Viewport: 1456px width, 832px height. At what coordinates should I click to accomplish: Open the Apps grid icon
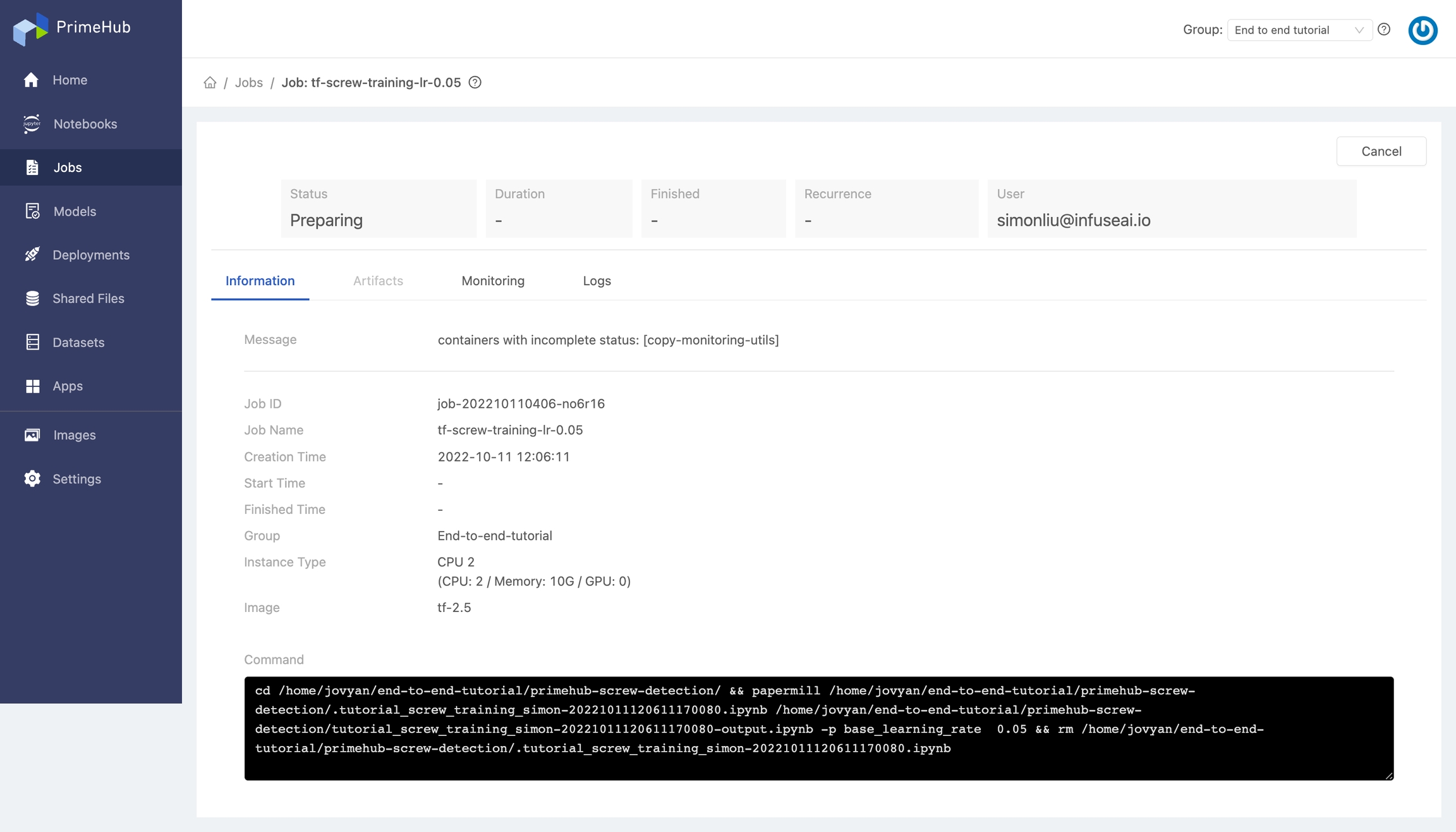(x=32, y=386)
